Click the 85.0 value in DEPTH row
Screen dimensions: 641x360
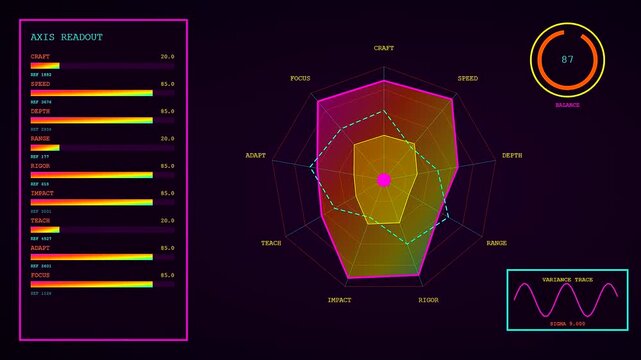click(167, 111)
